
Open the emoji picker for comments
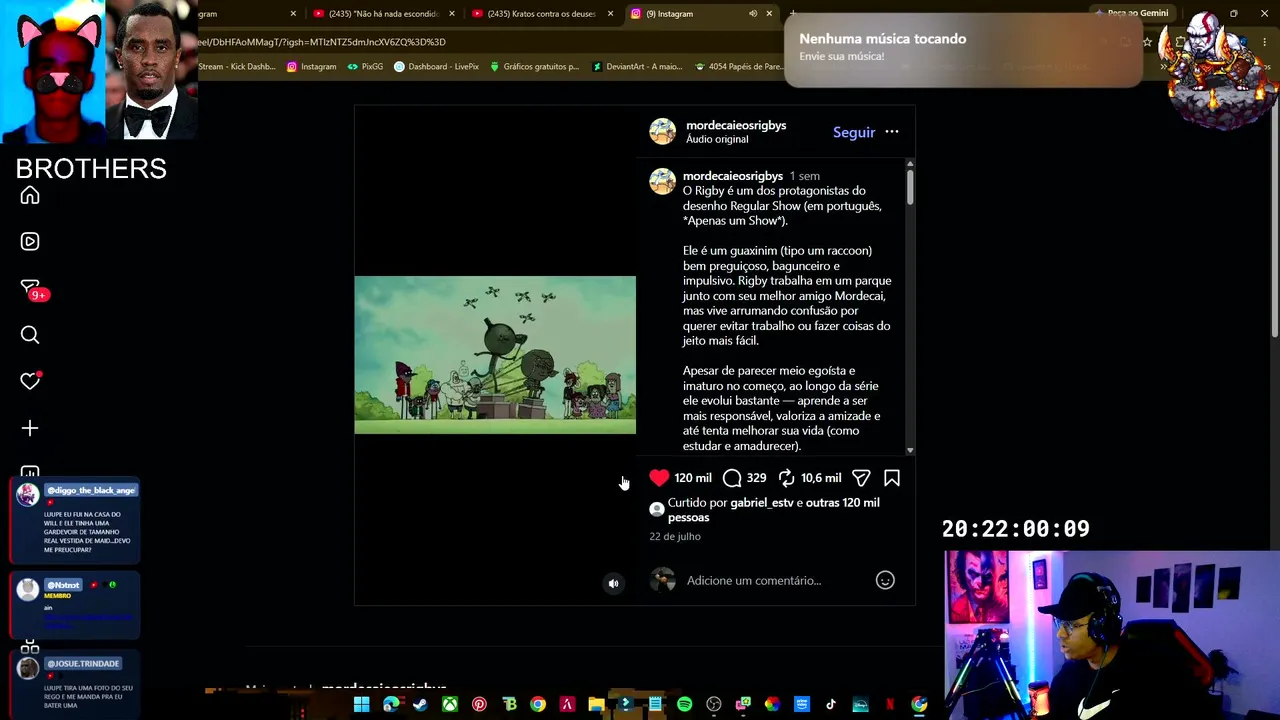coord(885,580)
